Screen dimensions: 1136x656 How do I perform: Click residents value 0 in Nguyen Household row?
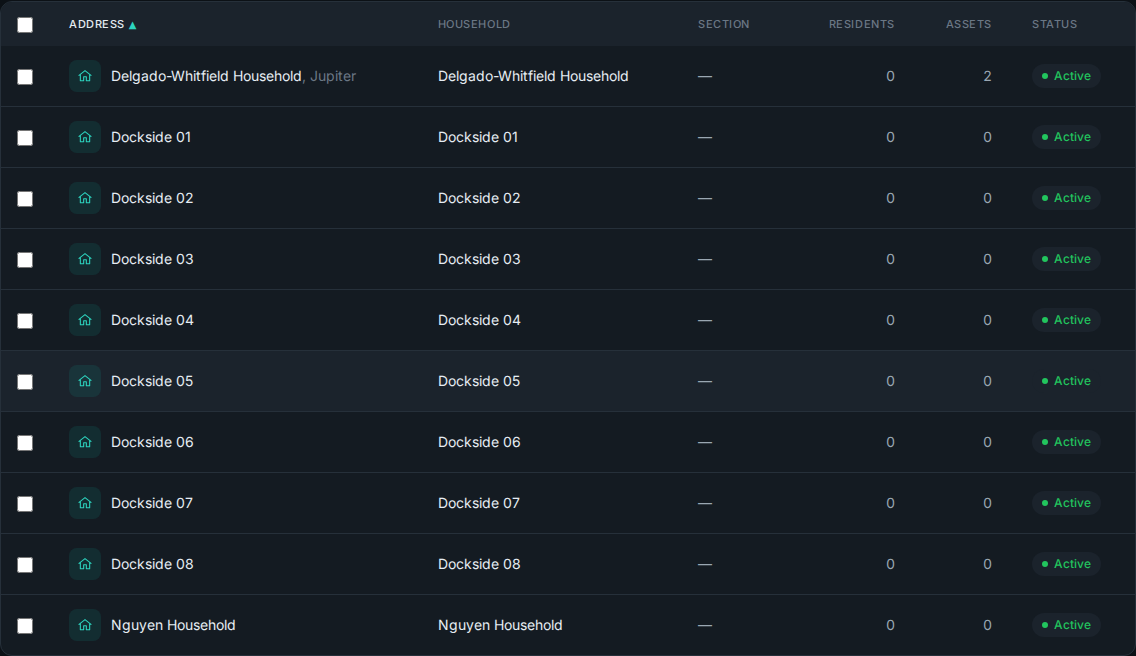click(890, 625)
